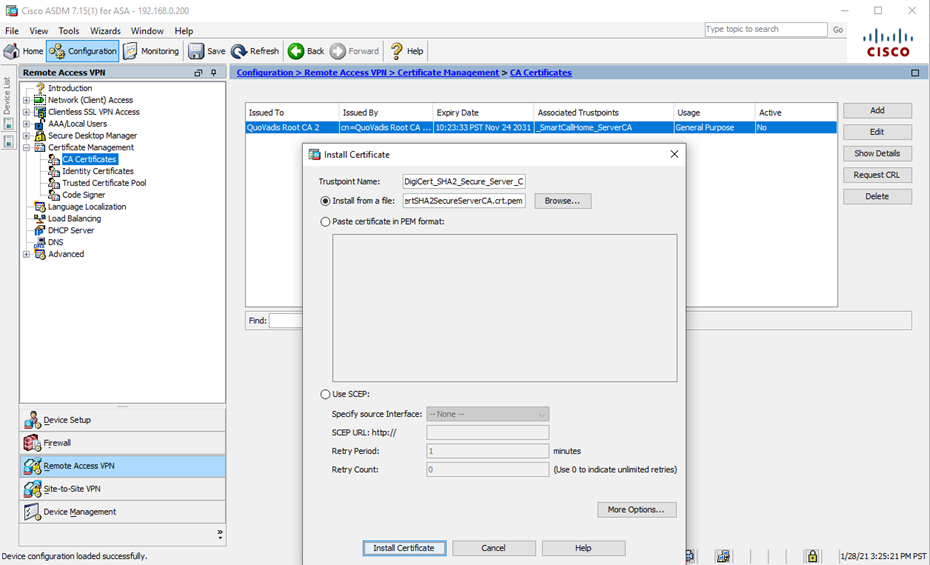The width and height of the screenshot is (930, 565).
Task: Click the More Options... button
Action: (636, 510)
